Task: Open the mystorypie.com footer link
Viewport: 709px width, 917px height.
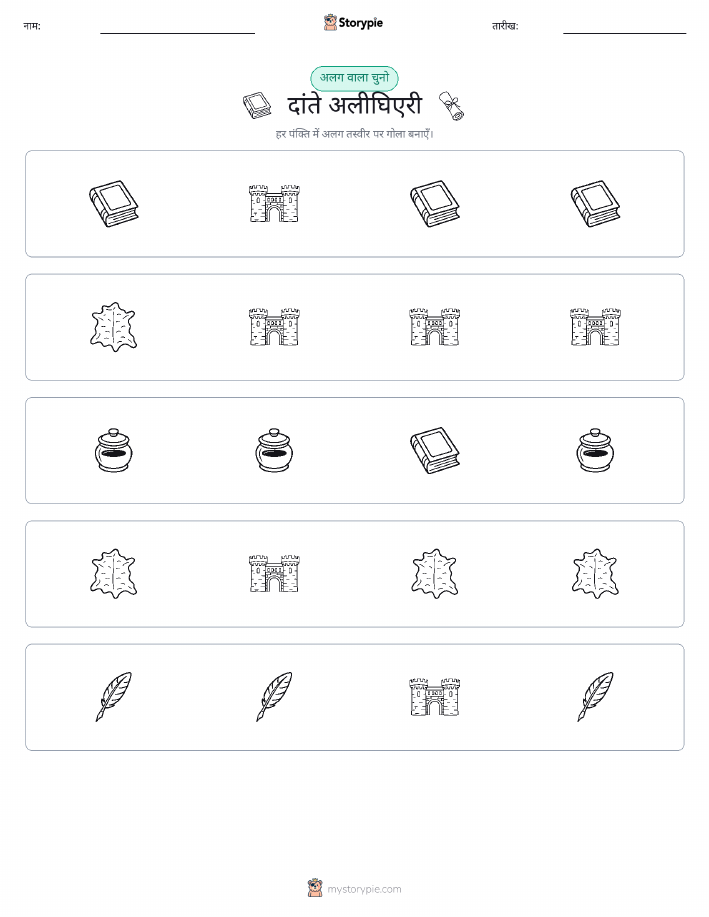Action: click(354, 889)
